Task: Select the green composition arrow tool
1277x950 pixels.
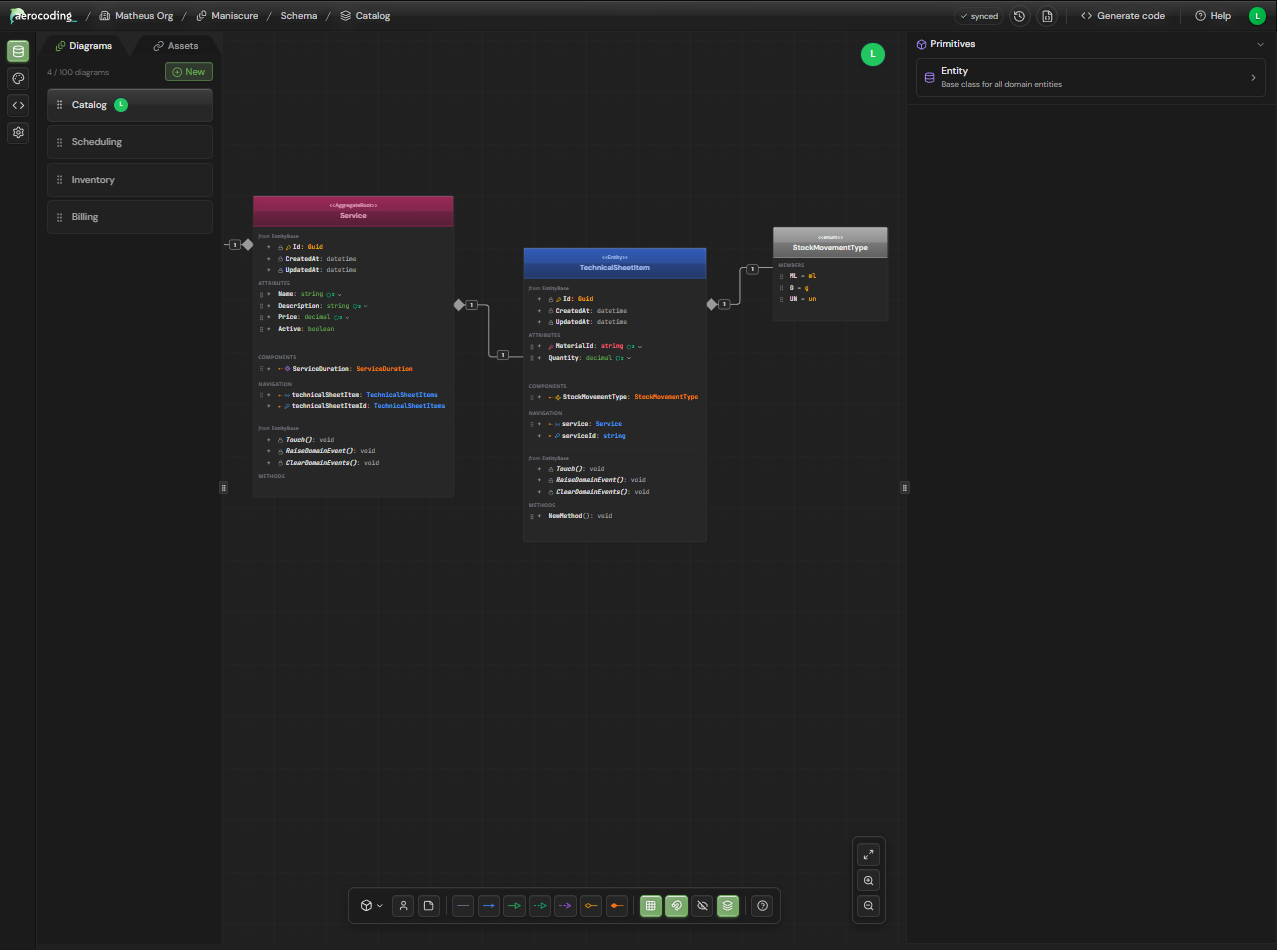Action: click(514, 906)
